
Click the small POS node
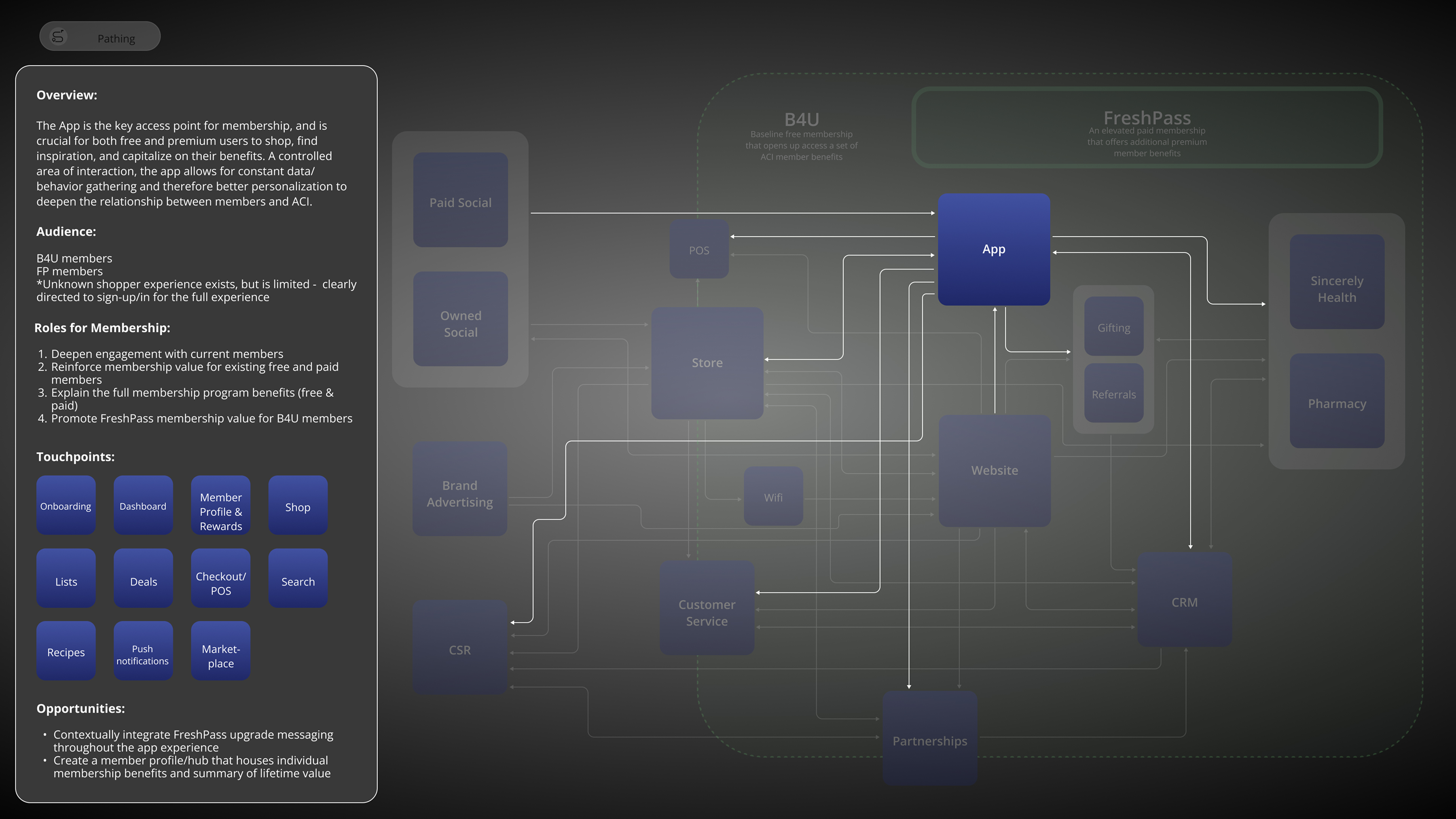[x=699, y=249]
